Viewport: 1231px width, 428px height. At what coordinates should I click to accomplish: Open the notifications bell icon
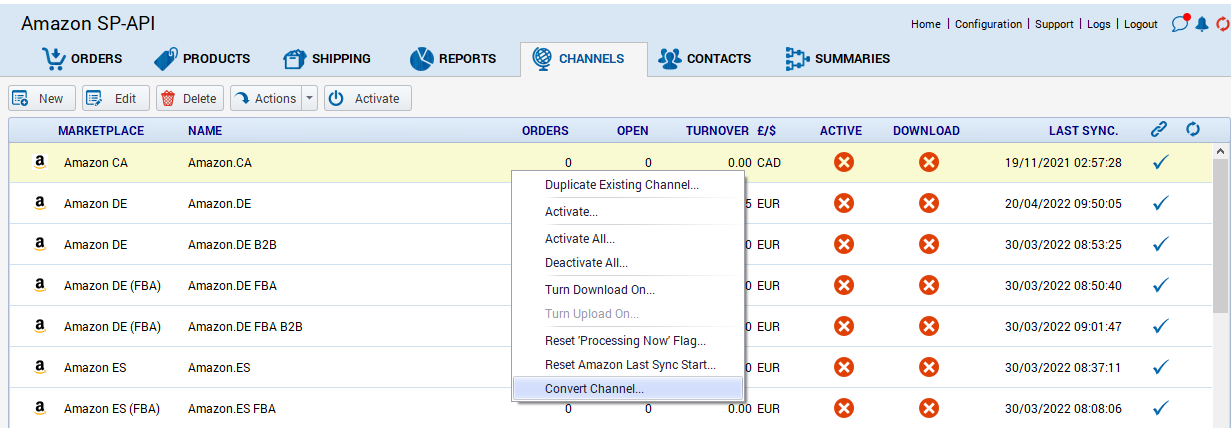click(x=1202, y=24)
